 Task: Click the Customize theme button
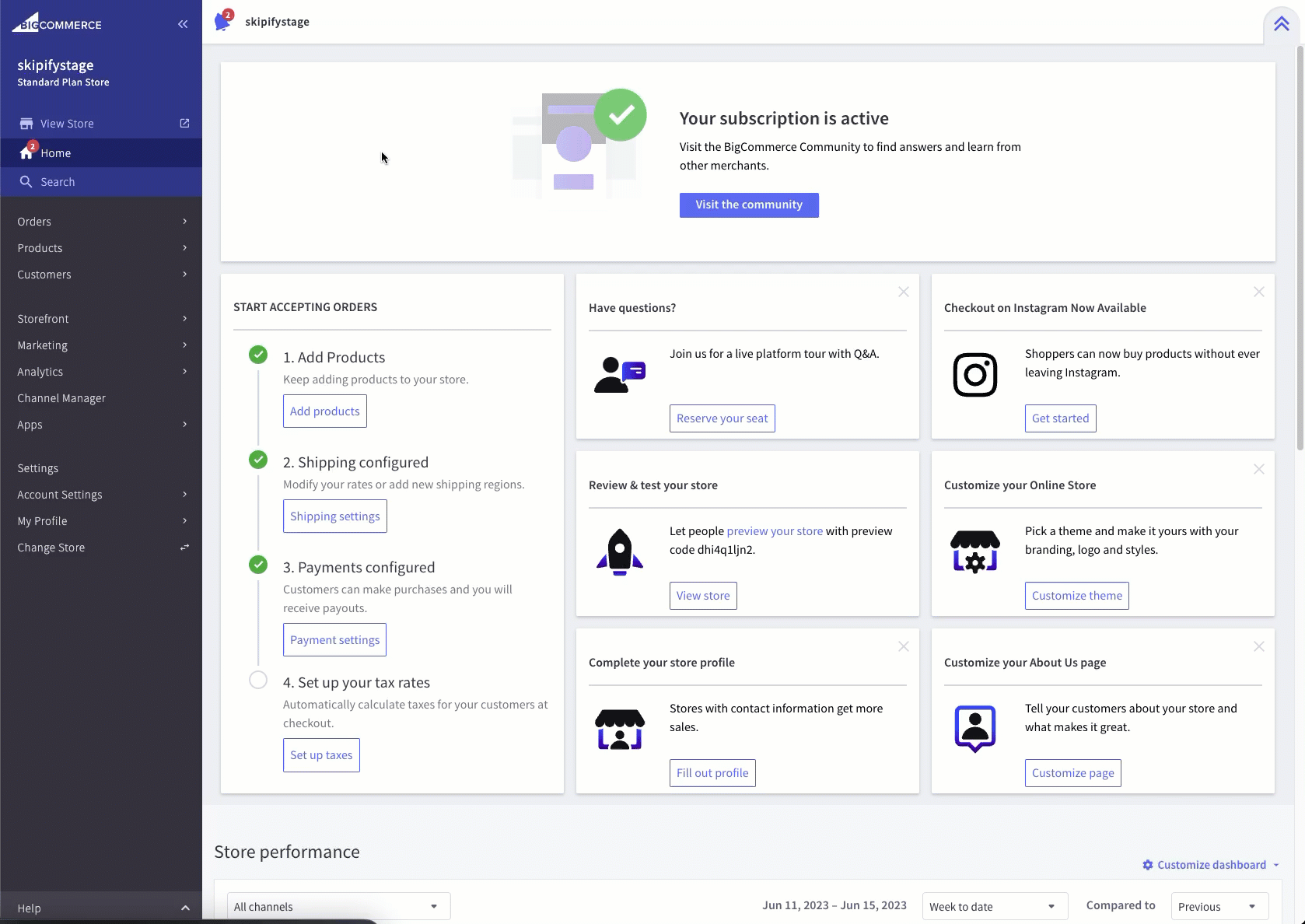1077,596
